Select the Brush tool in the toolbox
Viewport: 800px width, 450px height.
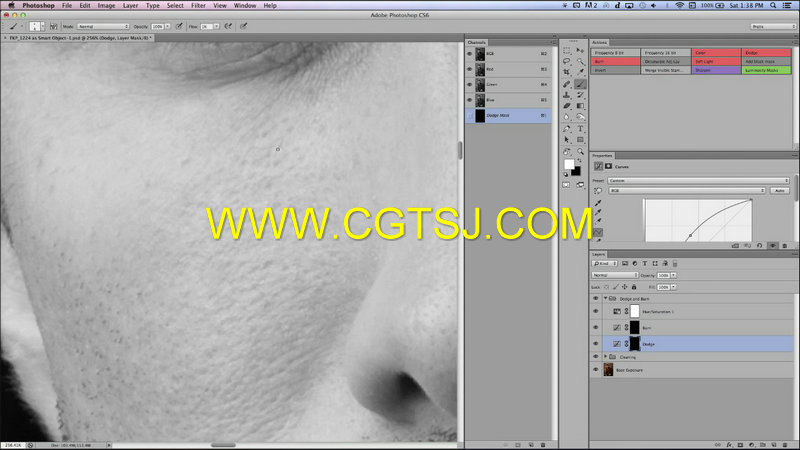click(x=580, y=84)
